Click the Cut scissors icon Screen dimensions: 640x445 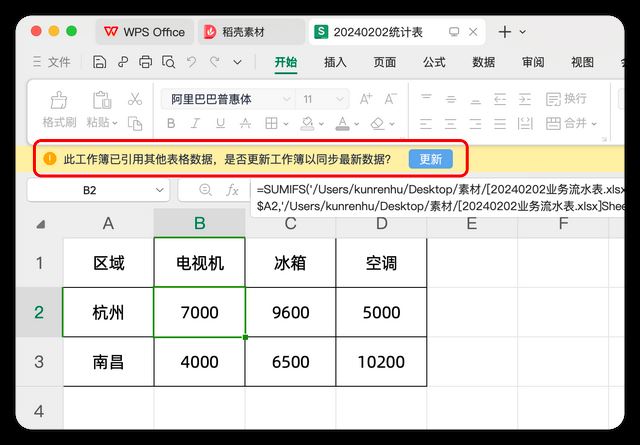pyautogui.click(x=135, y=99)
